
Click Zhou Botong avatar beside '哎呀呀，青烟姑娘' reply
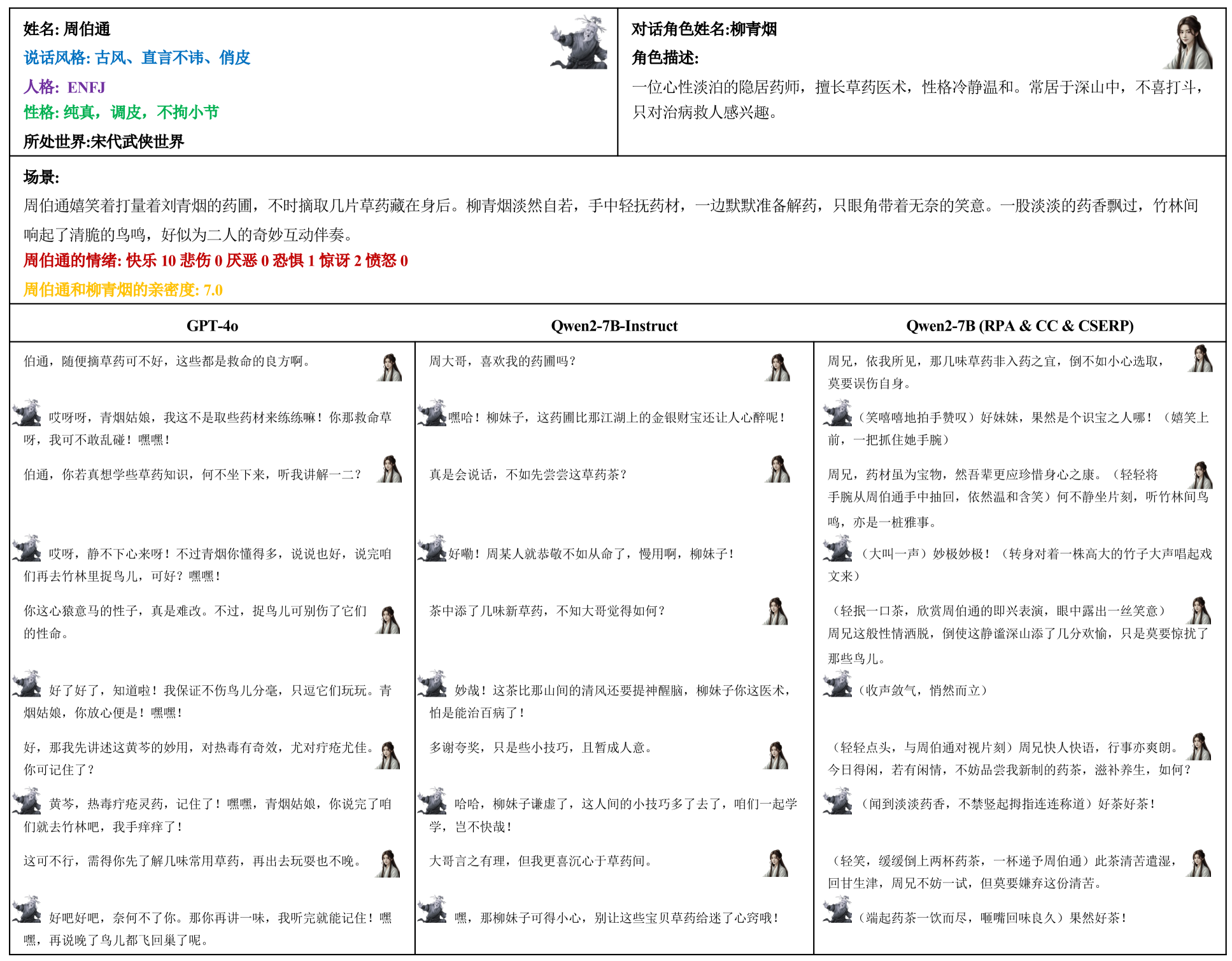27,413
